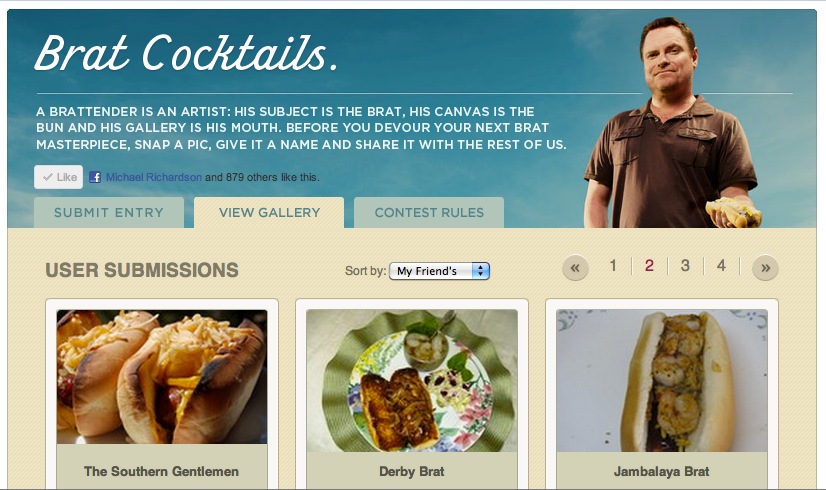
Task: Open The Southern Gentlemen brat photo
Action: [162, 377]
